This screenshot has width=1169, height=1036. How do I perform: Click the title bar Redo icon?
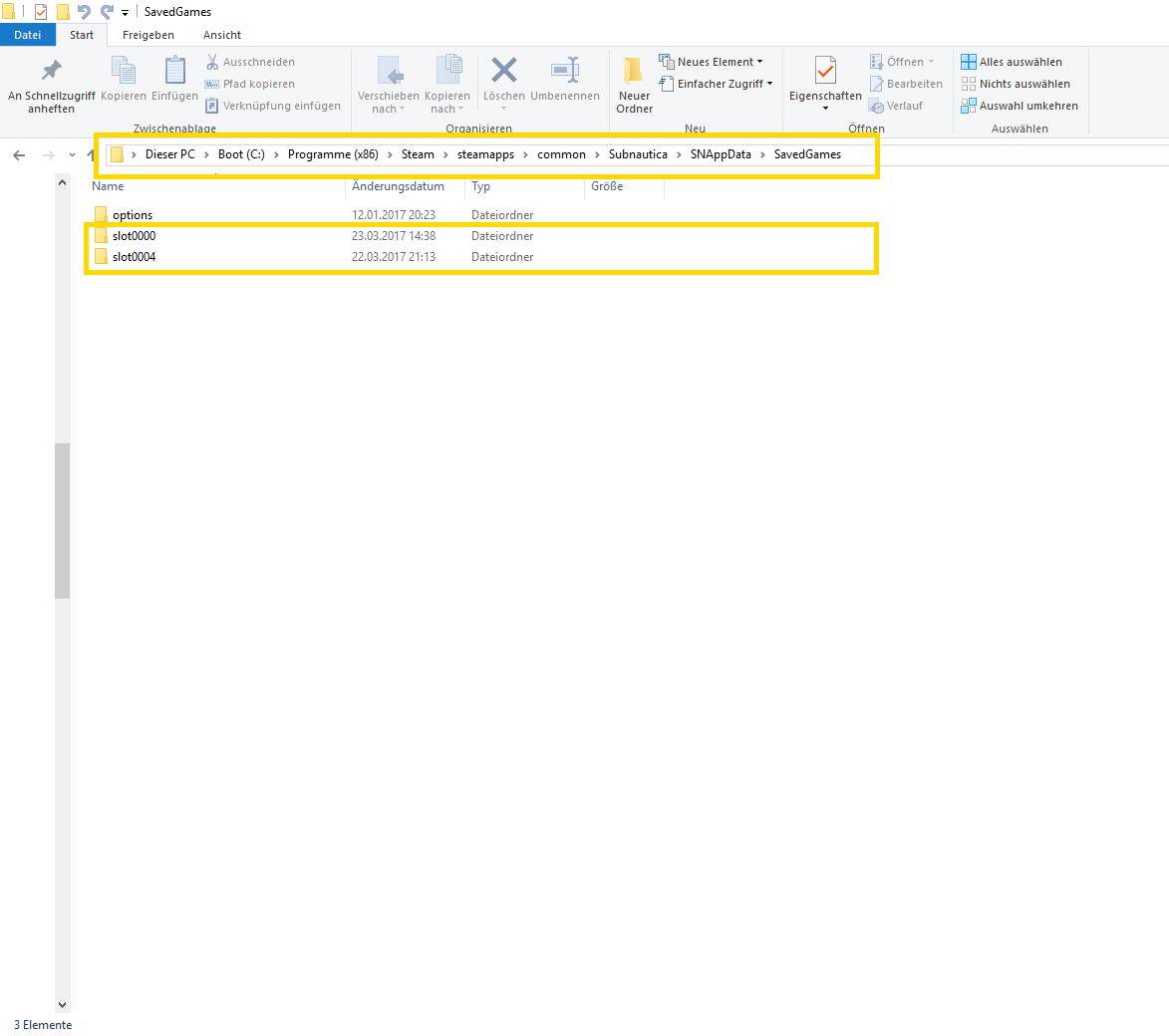[108, 12]
